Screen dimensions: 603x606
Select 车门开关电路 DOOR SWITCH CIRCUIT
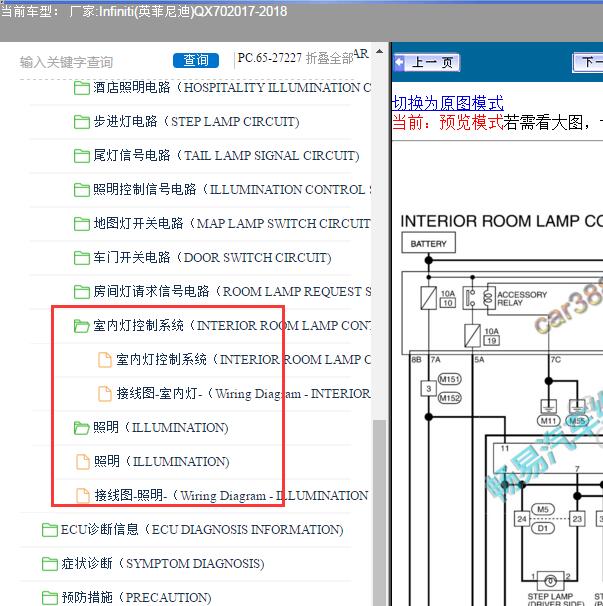click(212, 258)
